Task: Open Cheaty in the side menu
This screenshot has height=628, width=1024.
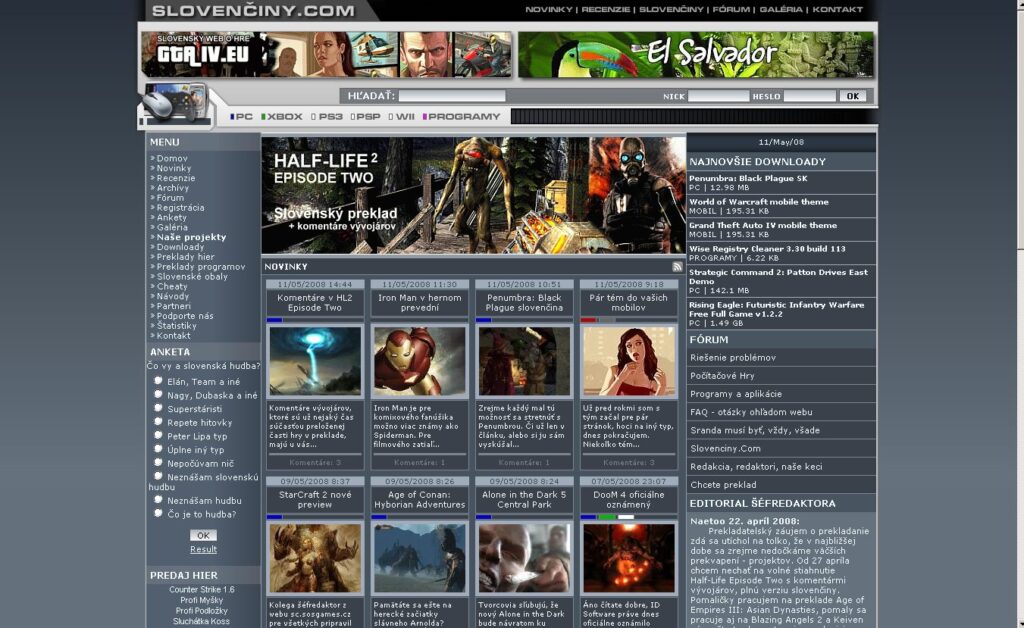Action: click(x=172, y=286)
